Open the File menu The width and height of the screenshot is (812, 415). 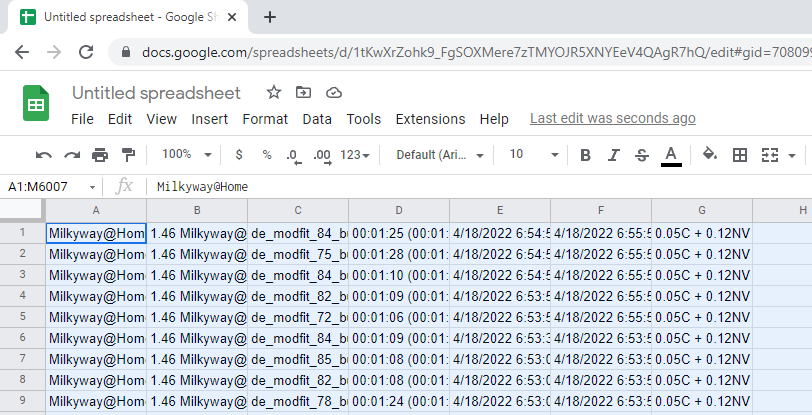click(x=82, y=119)
